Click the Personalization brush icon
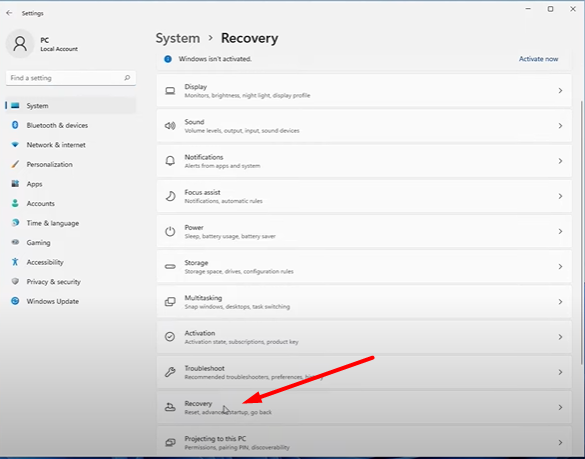Image resolution: width=585 pixels, height=459 pixels. (x=15, y=164)
